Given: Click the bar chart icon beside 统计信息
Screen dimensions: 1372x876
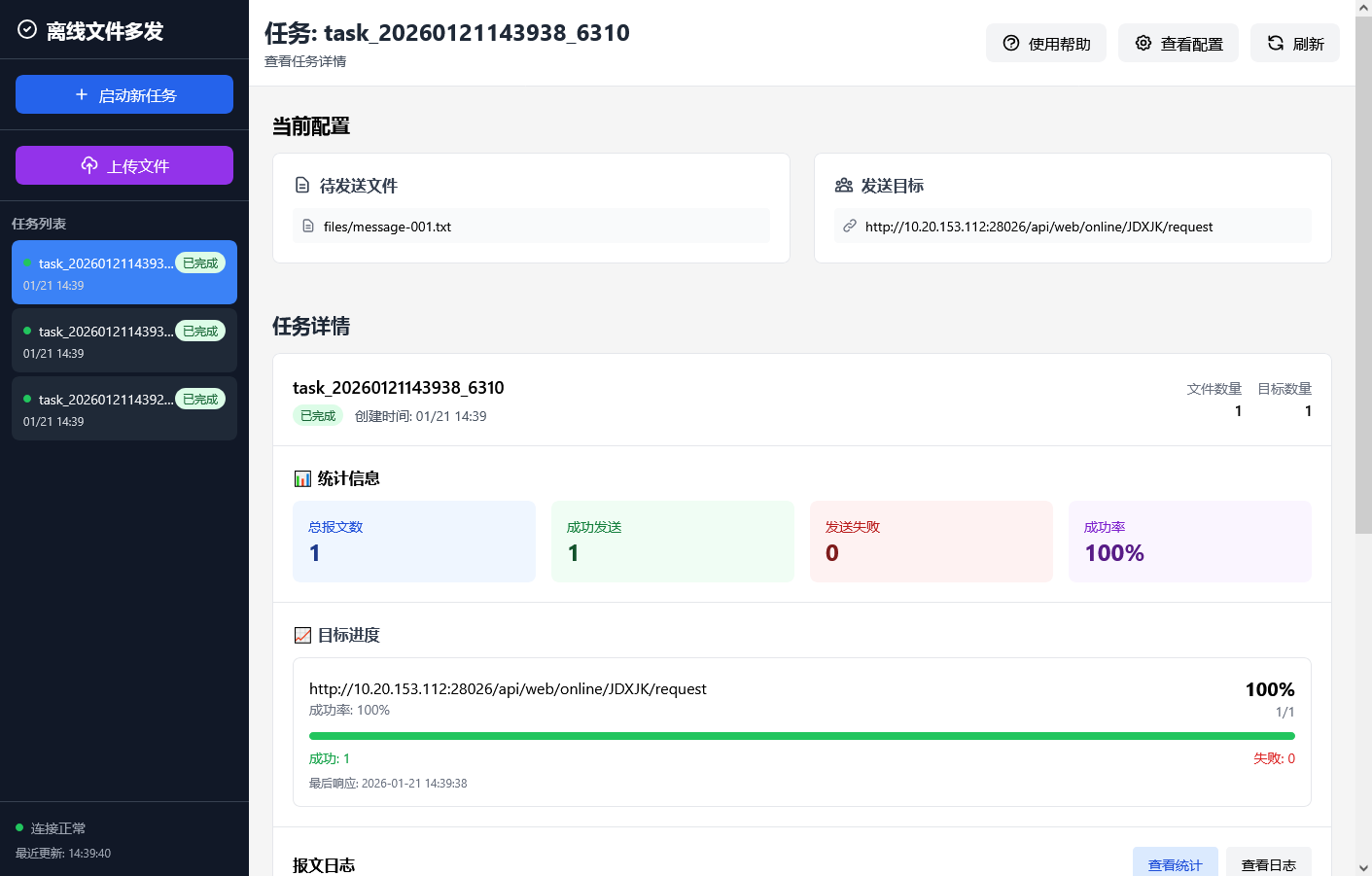Looking at the screenshot, I should click(301, 477).
